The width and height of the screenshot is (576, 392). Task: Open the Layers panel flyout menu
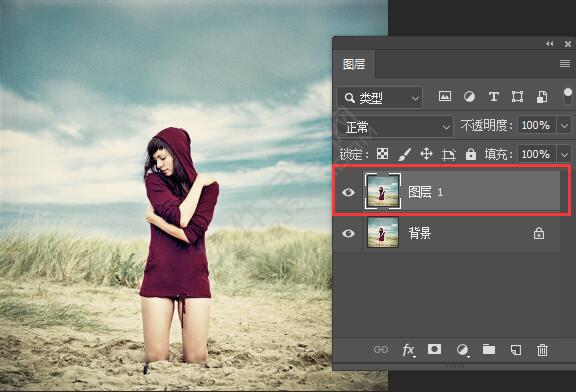coord(565,64)
